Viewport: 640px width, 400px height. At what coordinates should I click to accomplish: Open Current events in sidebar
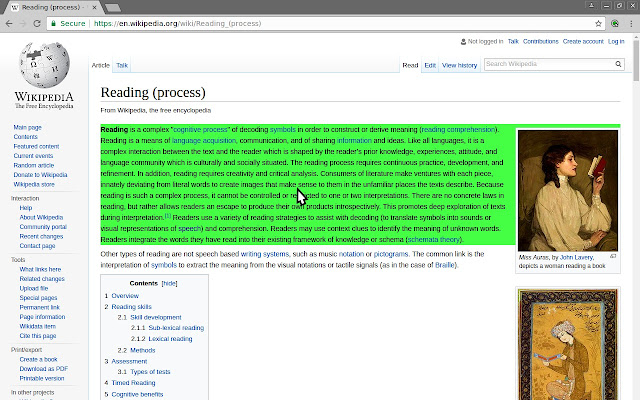click(x=33, y=156)
